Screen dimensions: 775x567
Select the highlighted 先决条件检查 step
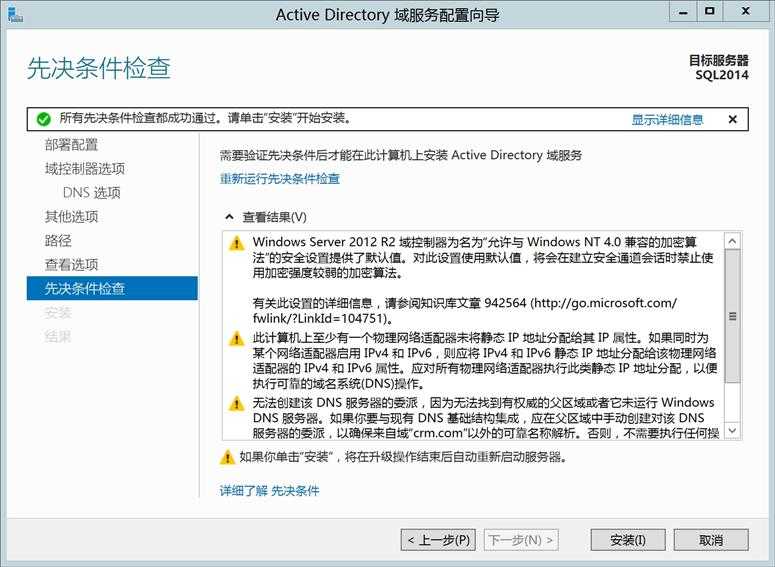pos(112,288)
